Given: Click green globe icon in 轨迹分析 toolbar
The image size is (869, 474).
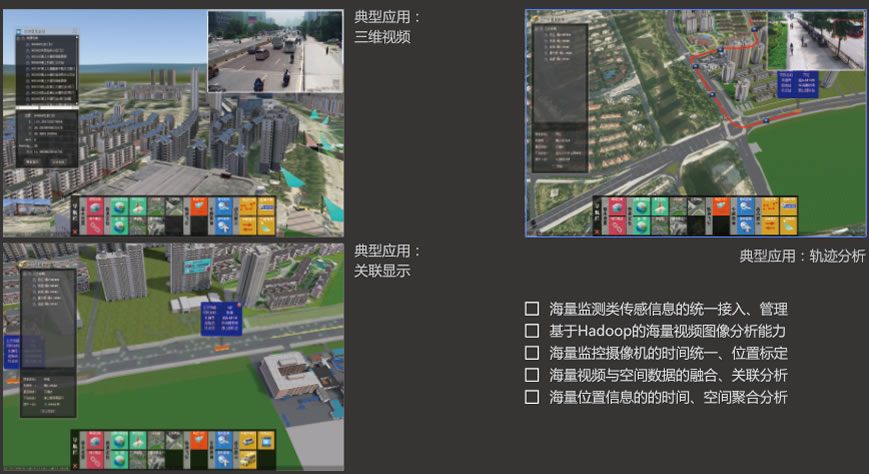Looking at the screenshot, I should [x=640, y=205].
